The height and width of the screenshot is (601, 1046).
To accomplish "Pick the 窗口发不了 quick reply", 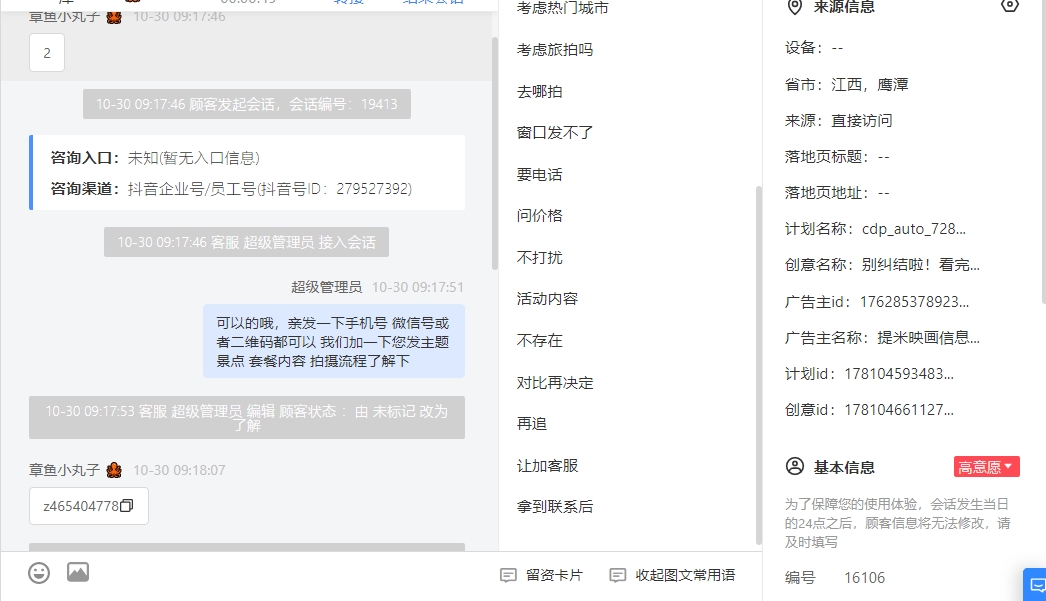I will pyautogui.click(x=555, y=133).
